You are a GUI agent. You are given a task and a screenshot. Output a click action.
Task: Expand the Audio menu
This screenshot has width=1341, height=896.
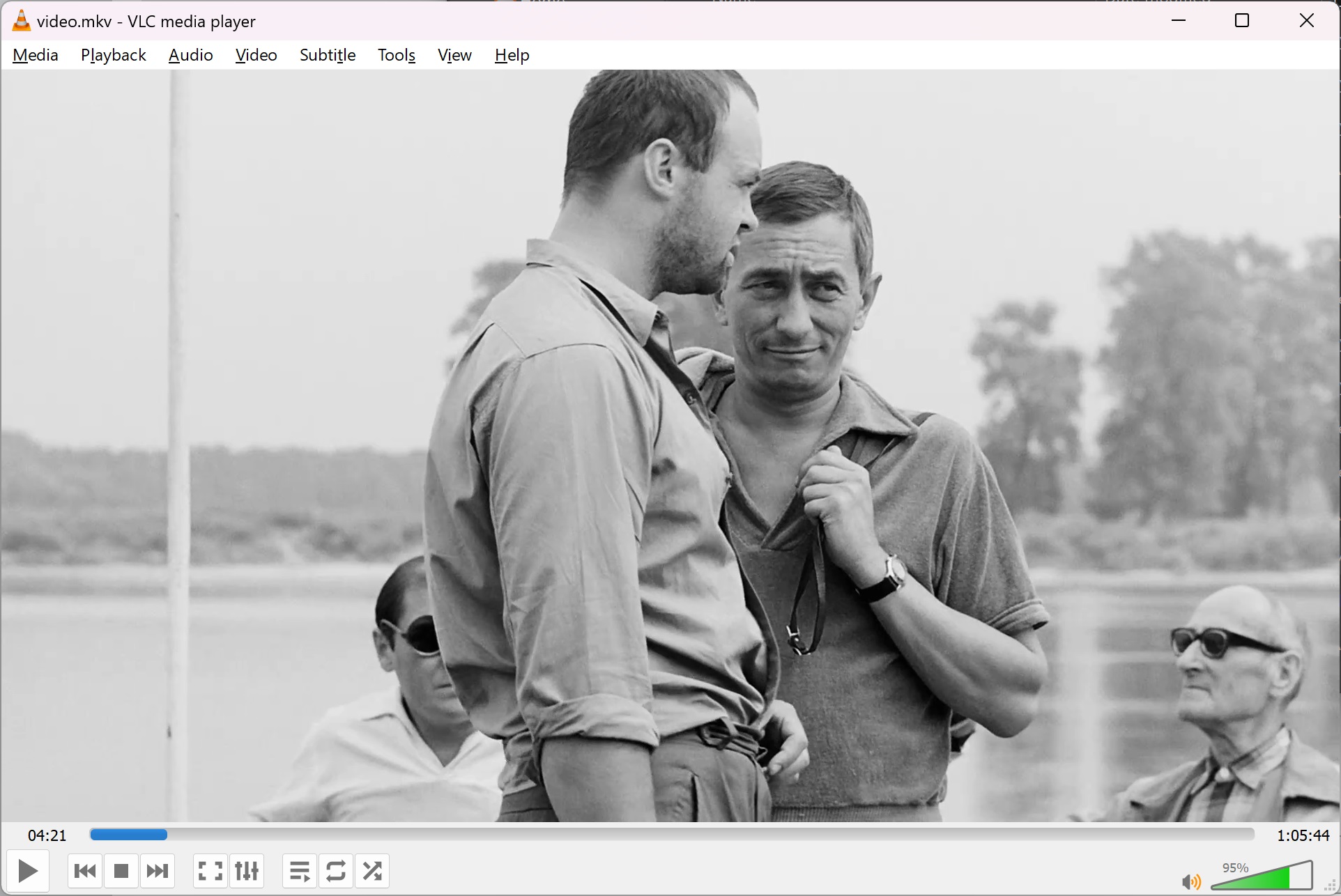[190, 55]
